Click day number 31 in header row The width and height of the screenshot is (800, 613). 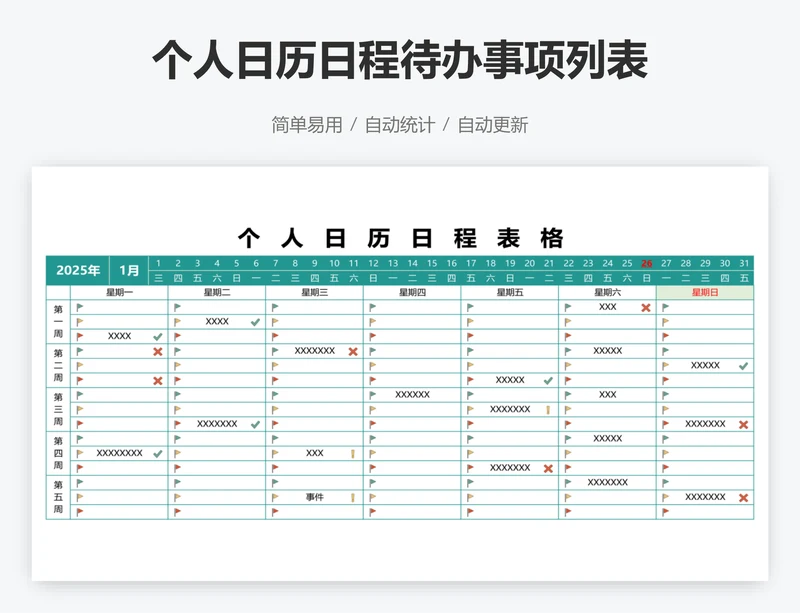(744, 263)
